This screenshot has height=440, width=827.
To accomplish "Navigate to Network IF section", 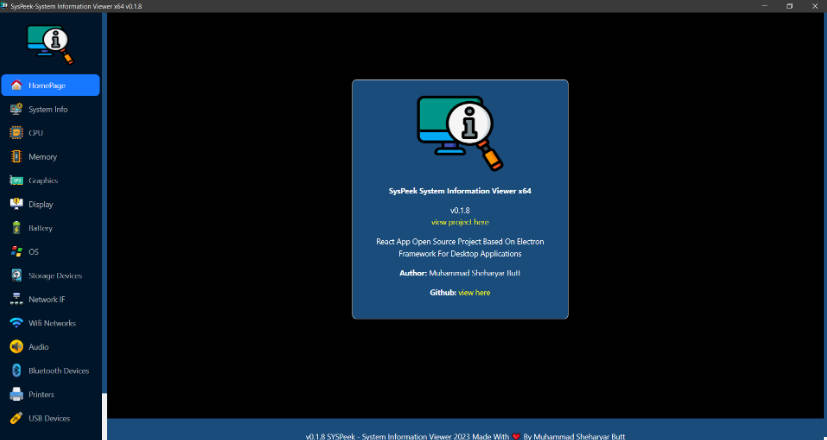I will pyautogui.click(x=46, y=299).
